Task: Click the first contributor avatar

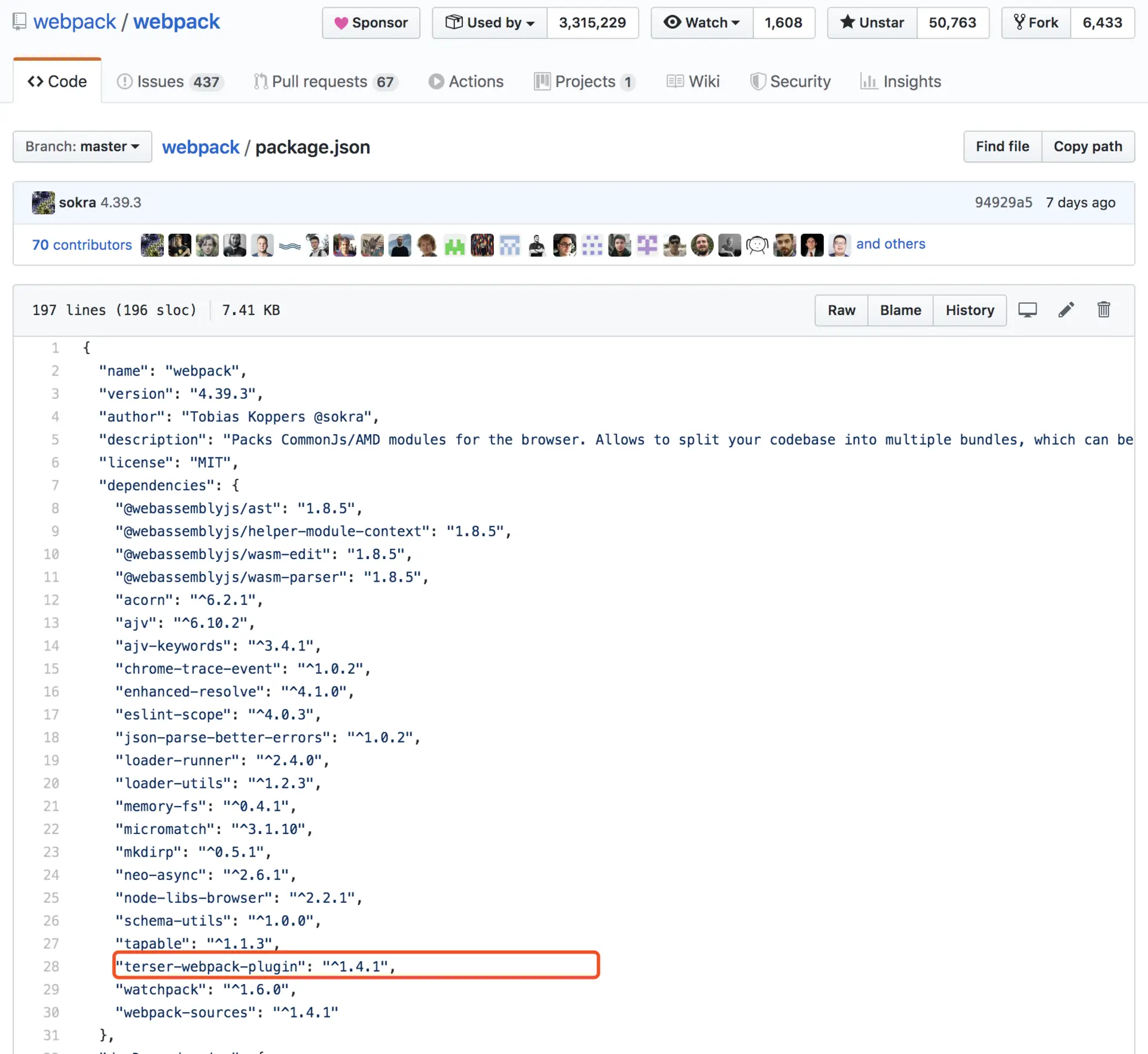Action: pos(152,245)
